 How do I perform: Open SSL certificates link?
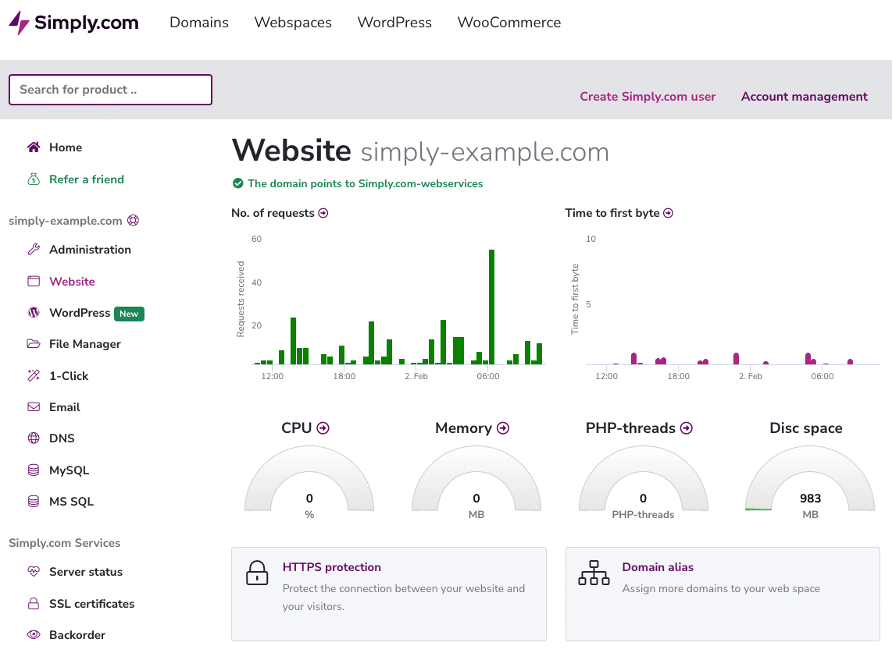click(x=92, y=603)
